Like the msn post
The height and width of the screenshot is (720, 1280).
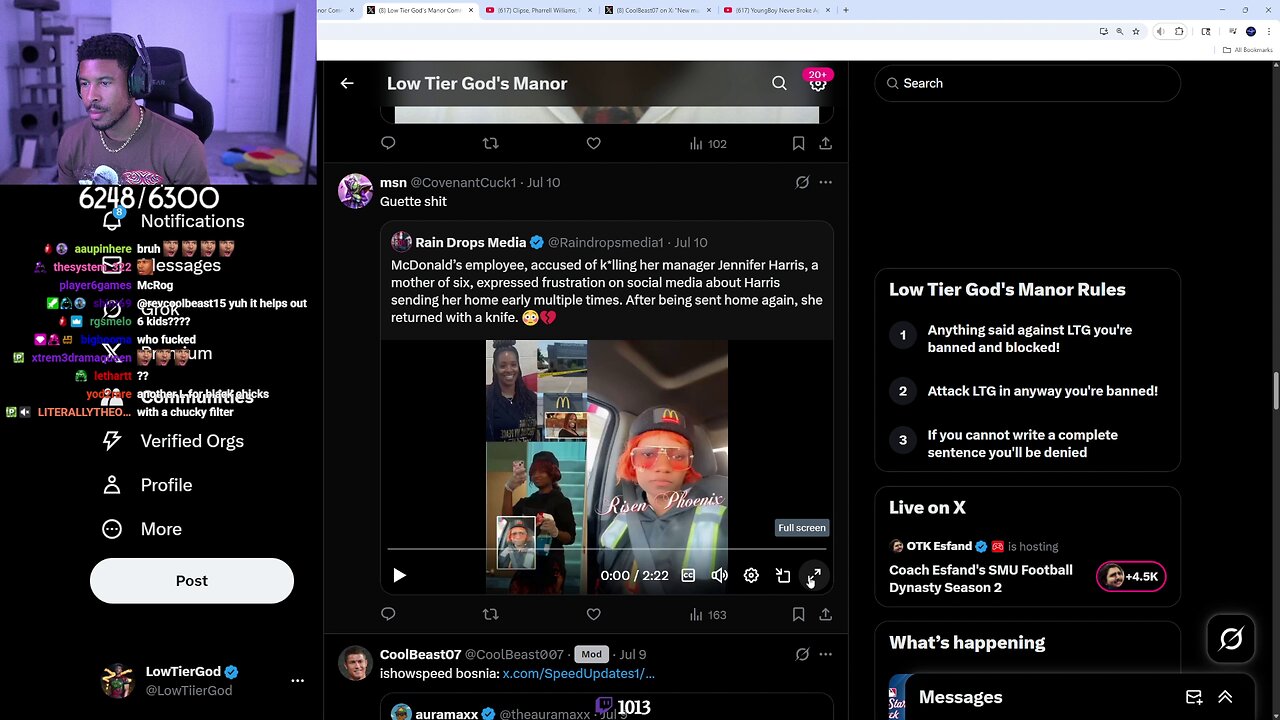pos(593,614)
